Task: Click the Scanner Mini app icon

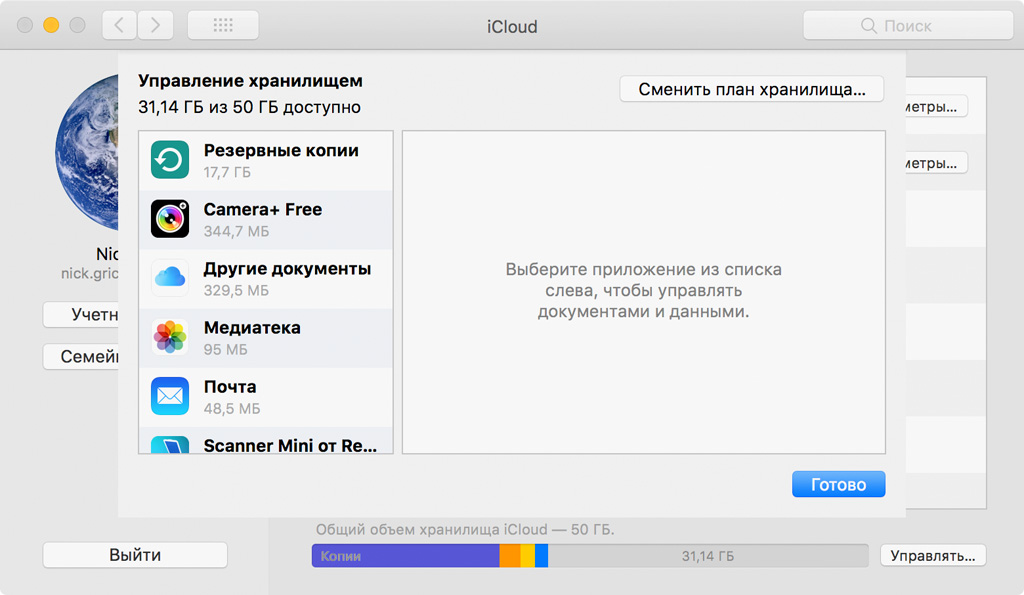Action: [170, 444]
